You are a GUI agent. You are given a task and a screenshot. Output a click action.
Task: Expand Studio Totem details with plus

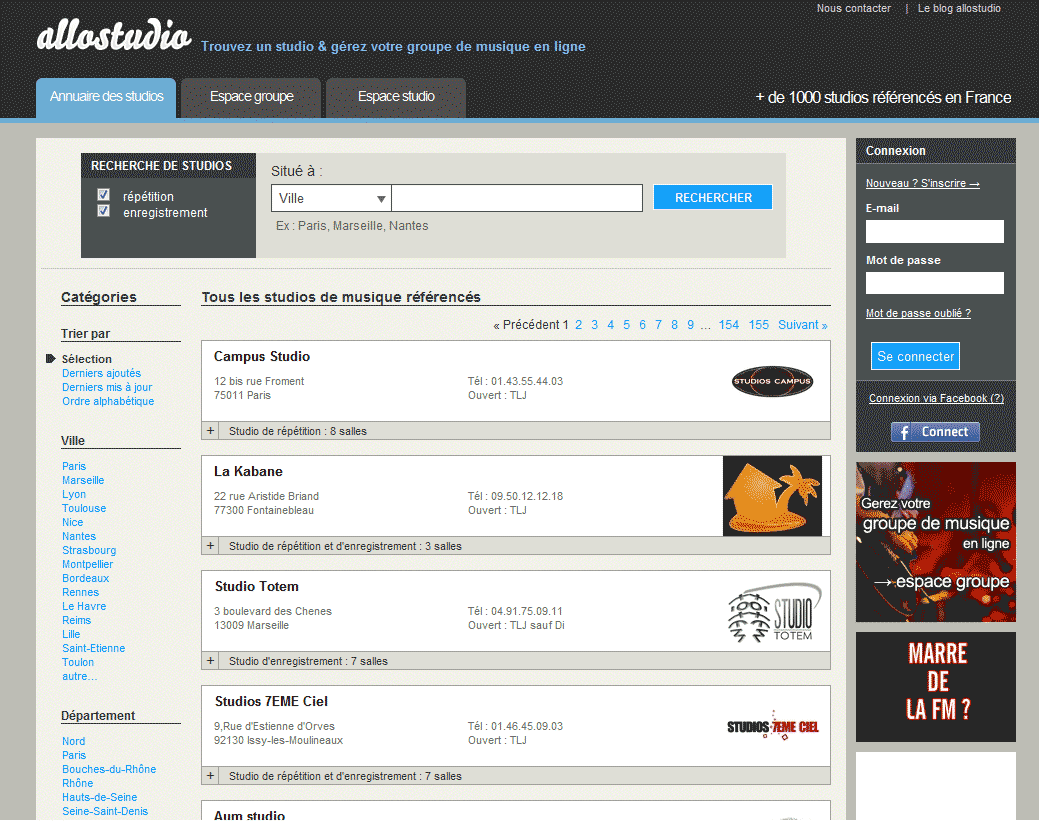(210, 661)
